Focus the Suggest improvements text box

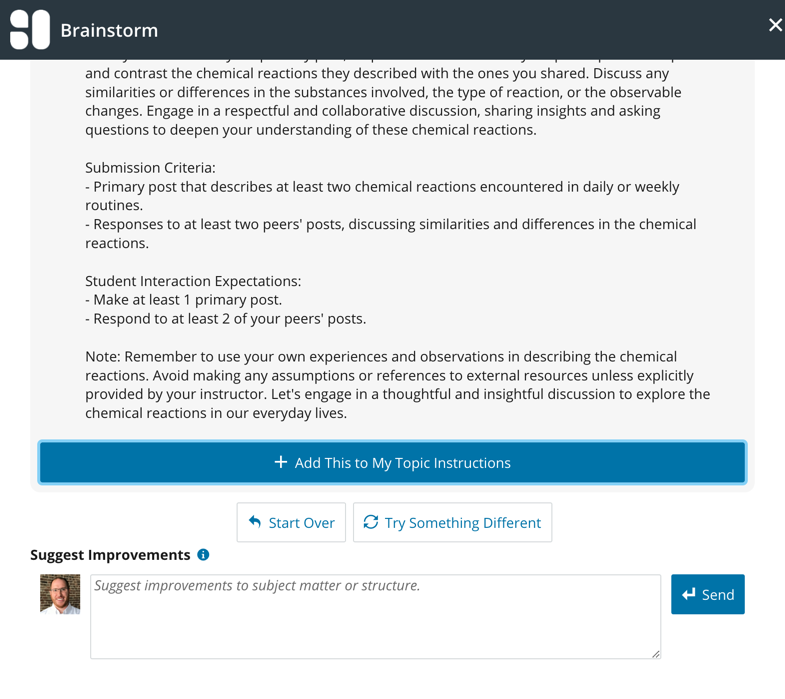[375, 616]
